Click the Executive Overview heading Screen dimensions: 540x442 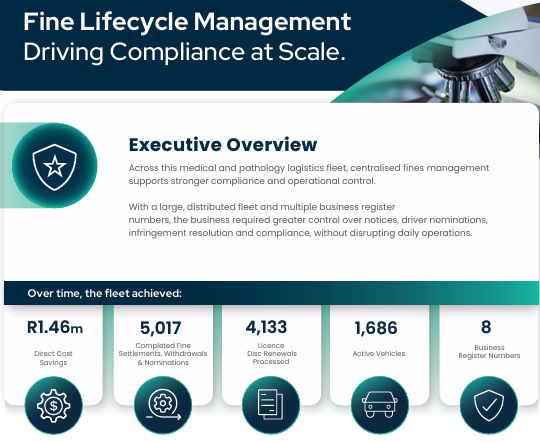pyautogui.click(x=223, y=145)
